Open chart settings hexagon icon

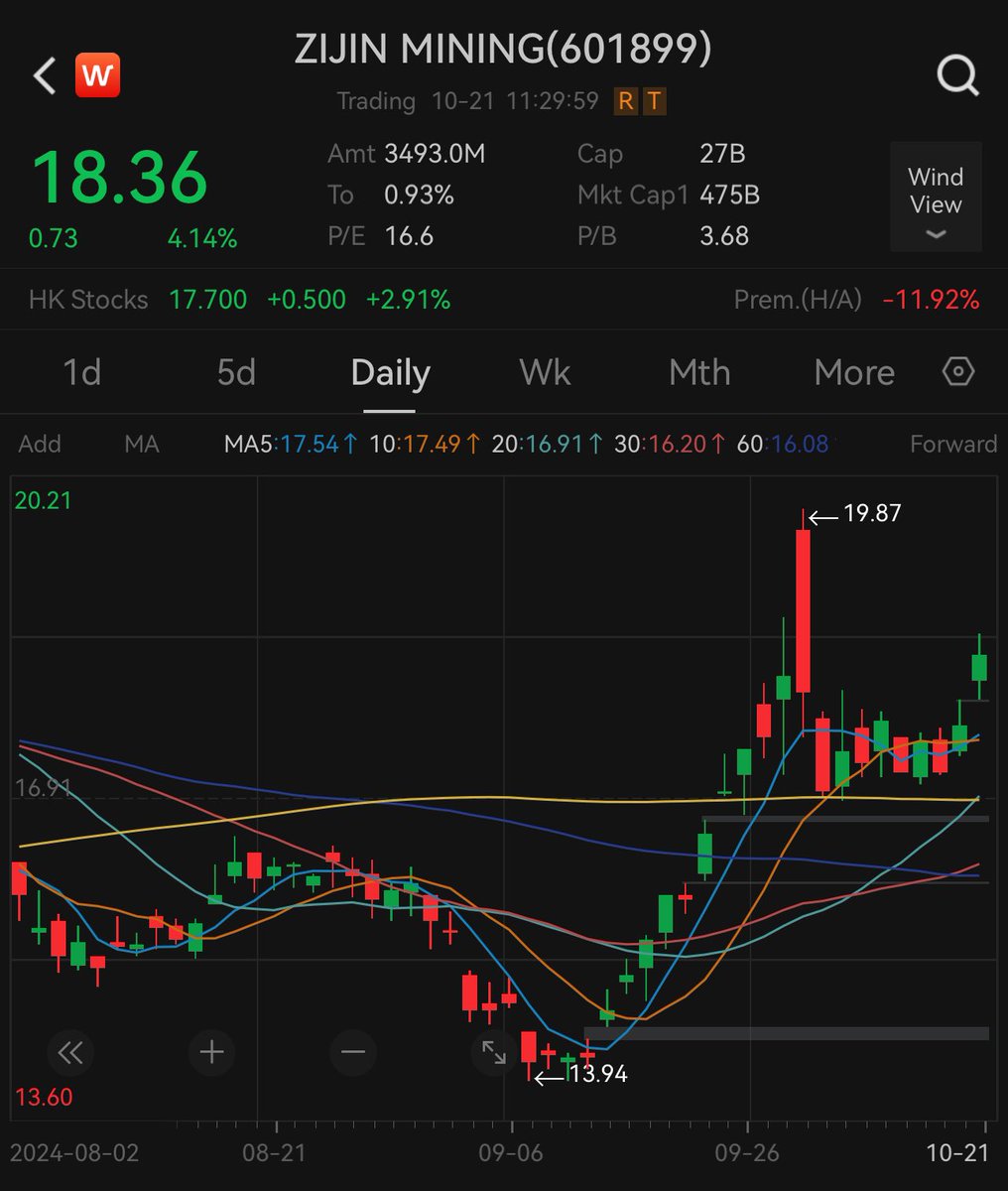[957, 372]
